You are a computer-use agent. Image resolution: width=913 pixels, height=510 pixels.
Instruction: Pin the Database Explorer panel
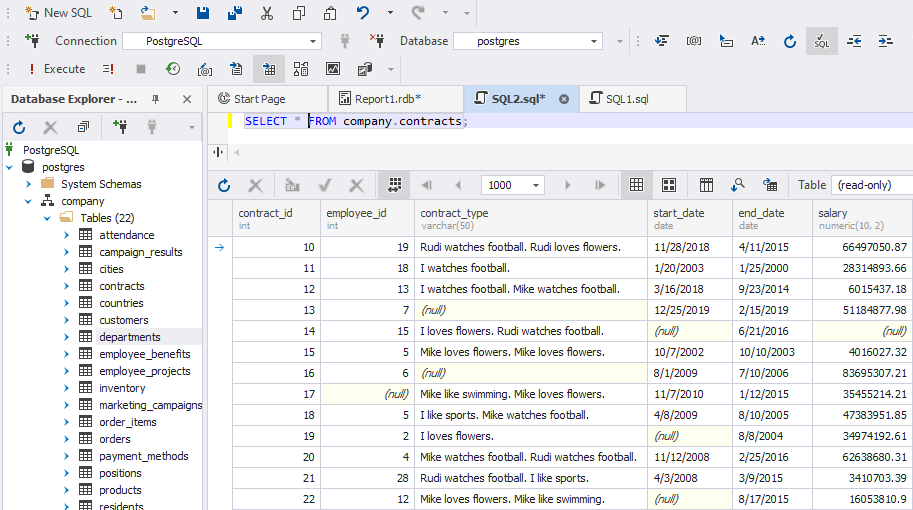pyautogui.click(x=155, y=99)
